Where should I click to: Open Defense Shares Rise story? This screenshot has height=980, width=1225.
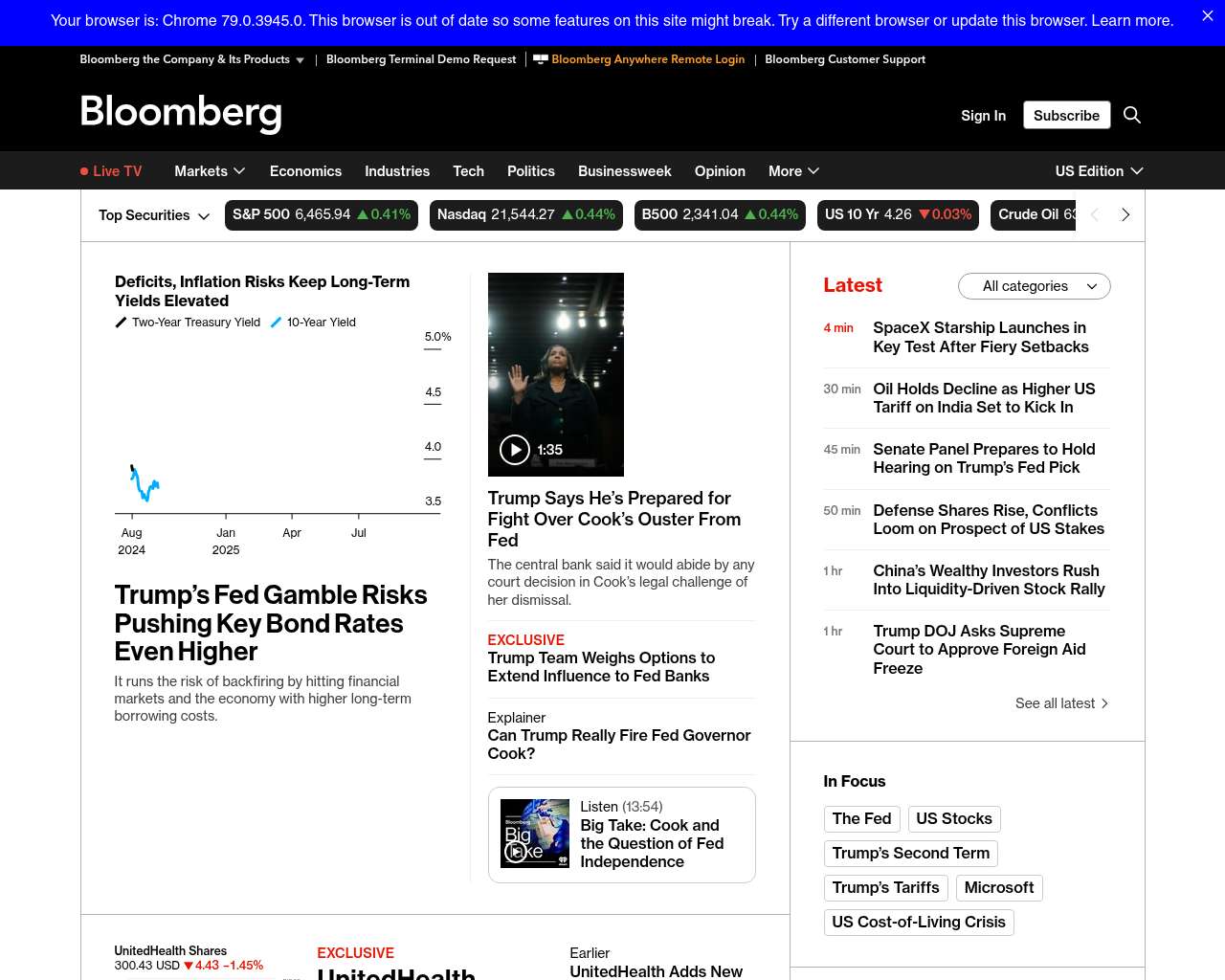tap(989, 520)
